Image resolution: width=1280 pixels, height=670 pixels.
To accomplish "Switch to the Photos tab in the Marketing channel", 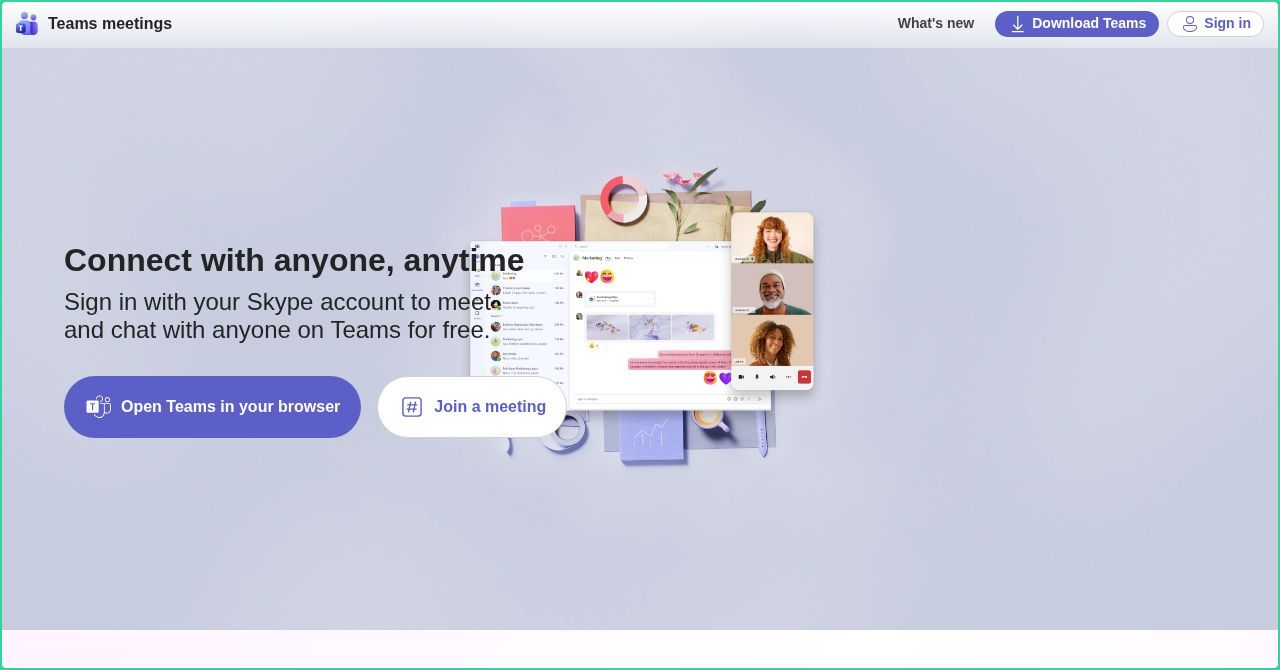I will (x=628, y=258).
